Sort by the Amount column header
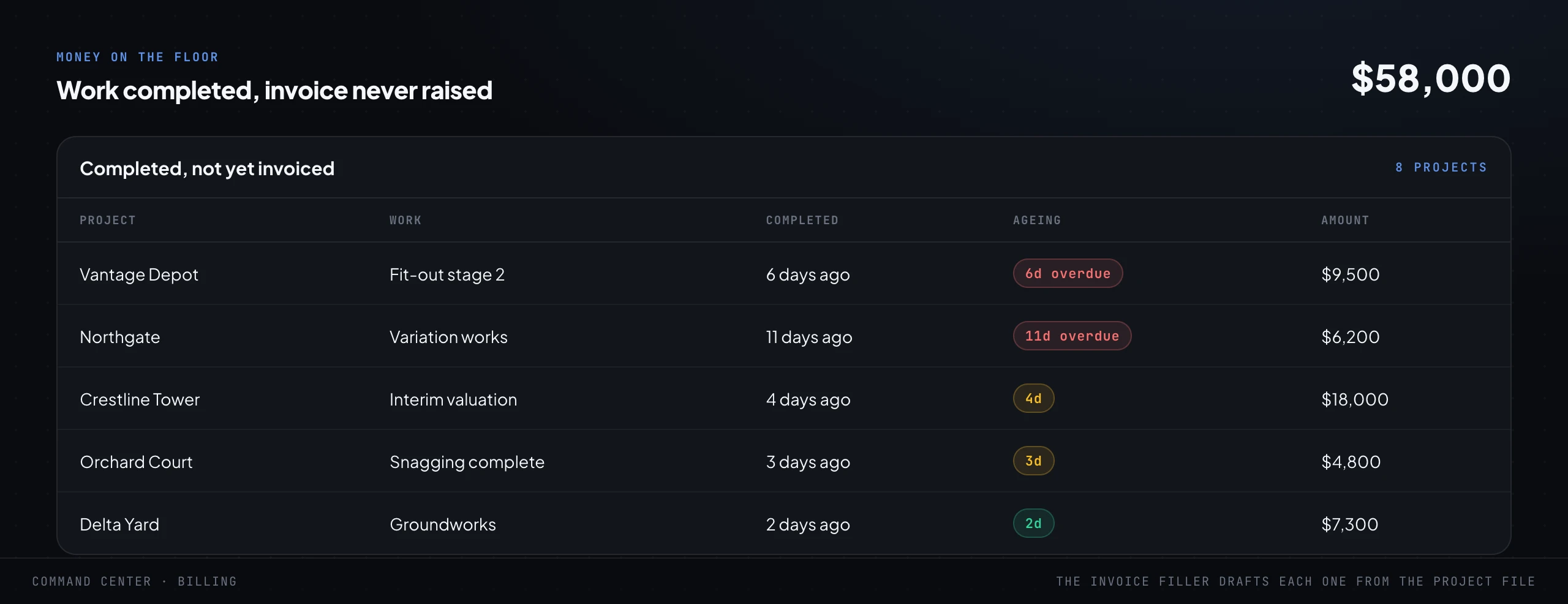Image resolution: width=1568 pixels, height=604 pixels. [x=1345, y=220]
